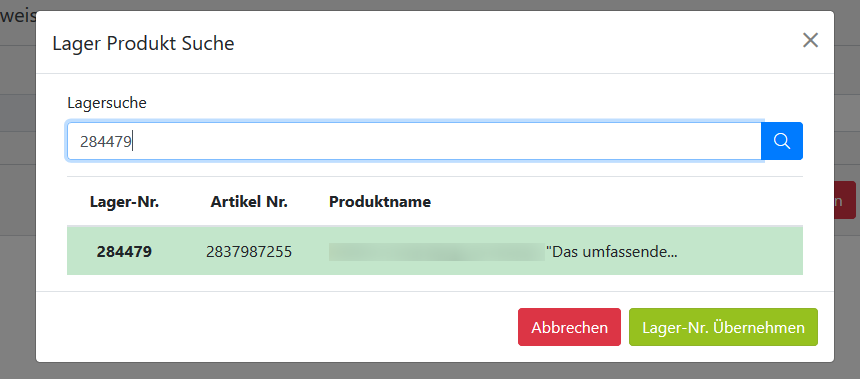Place cursor on typed text 284479 in search box

[106, 142]
